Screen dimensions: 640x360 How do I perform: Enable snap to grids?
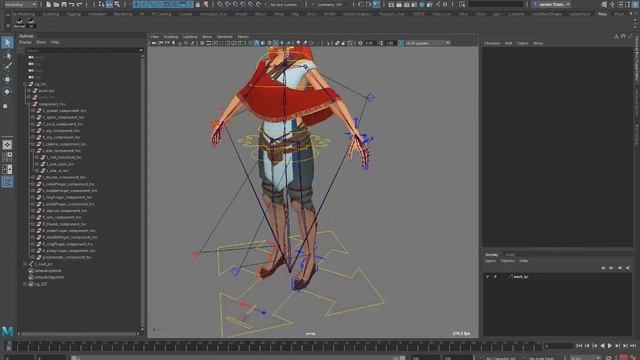[x=220, y=4]
